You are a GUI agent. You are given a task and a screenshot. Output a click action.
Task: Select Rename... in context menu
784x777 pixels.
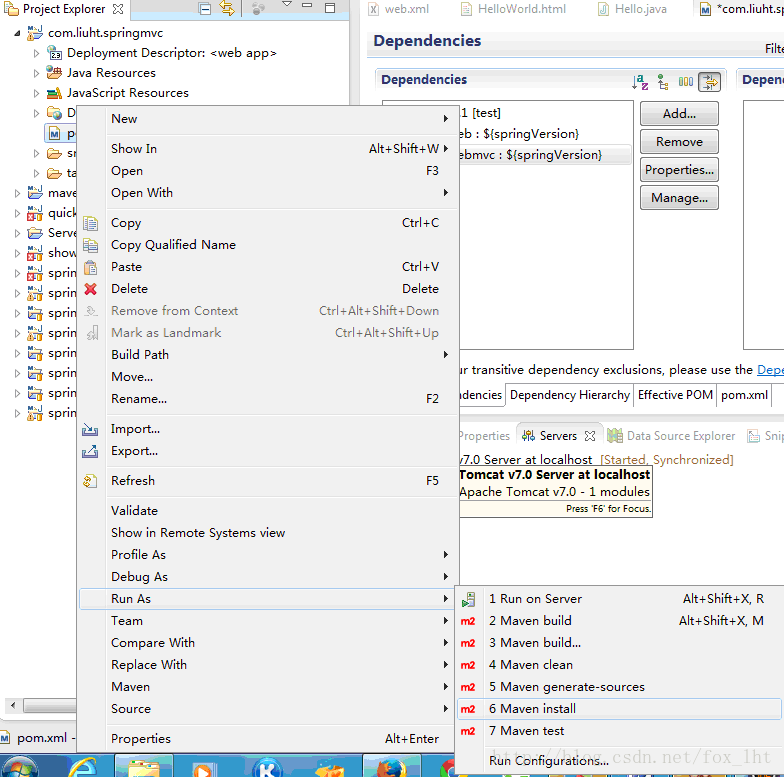tap(268, 399)
